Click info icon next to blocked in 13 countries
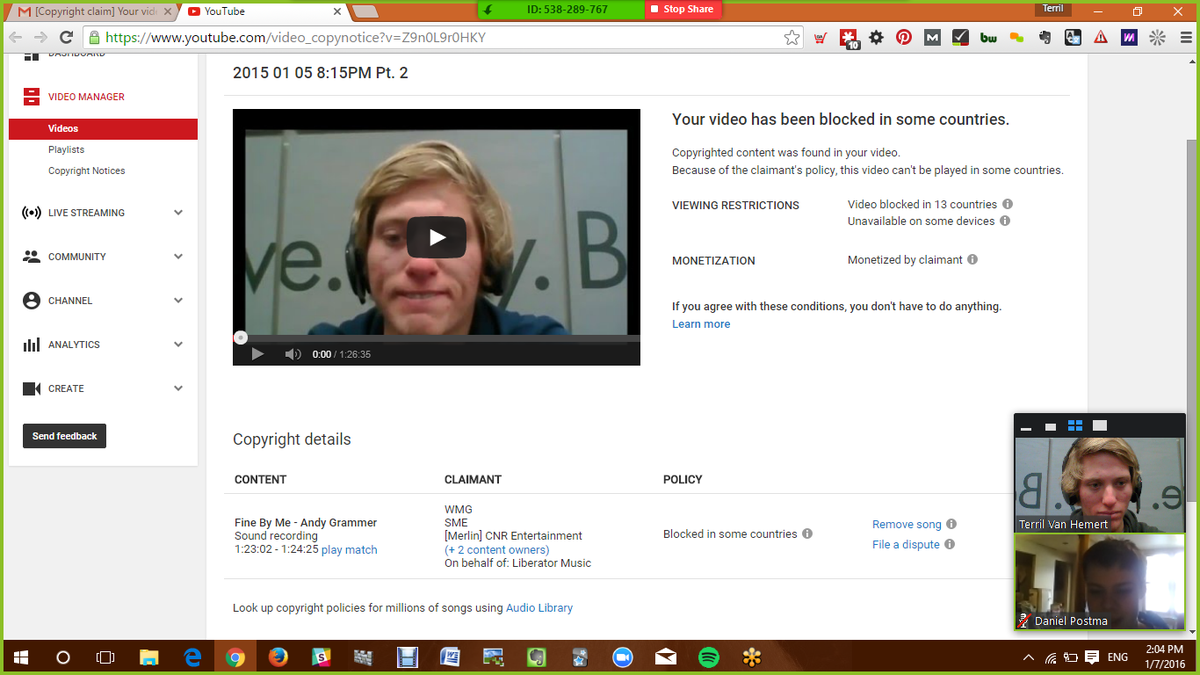Screen dimensions: 1200x675 point(1007,204)
